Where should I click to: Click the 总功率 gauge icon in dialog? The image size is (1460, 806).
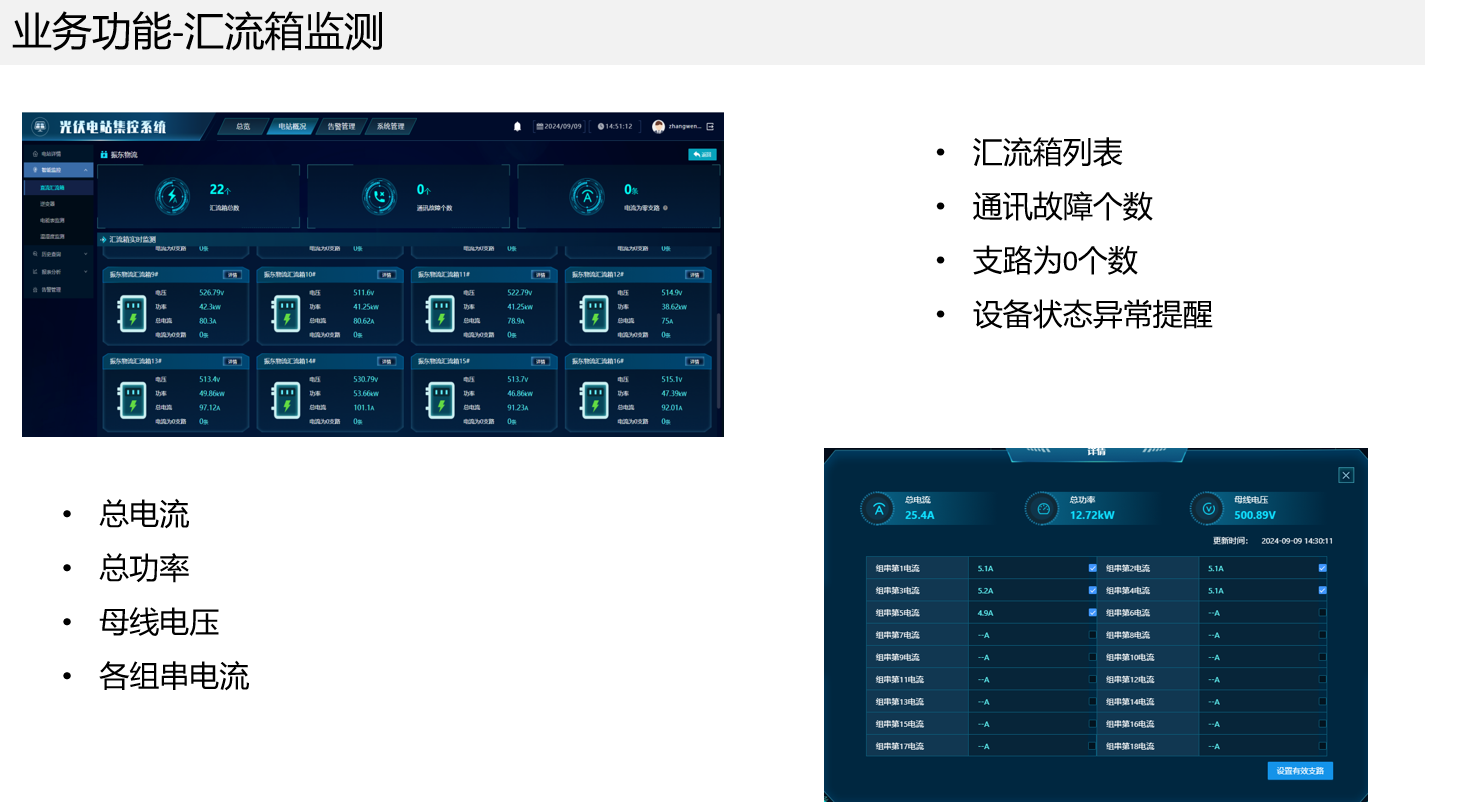[1042, 509]
